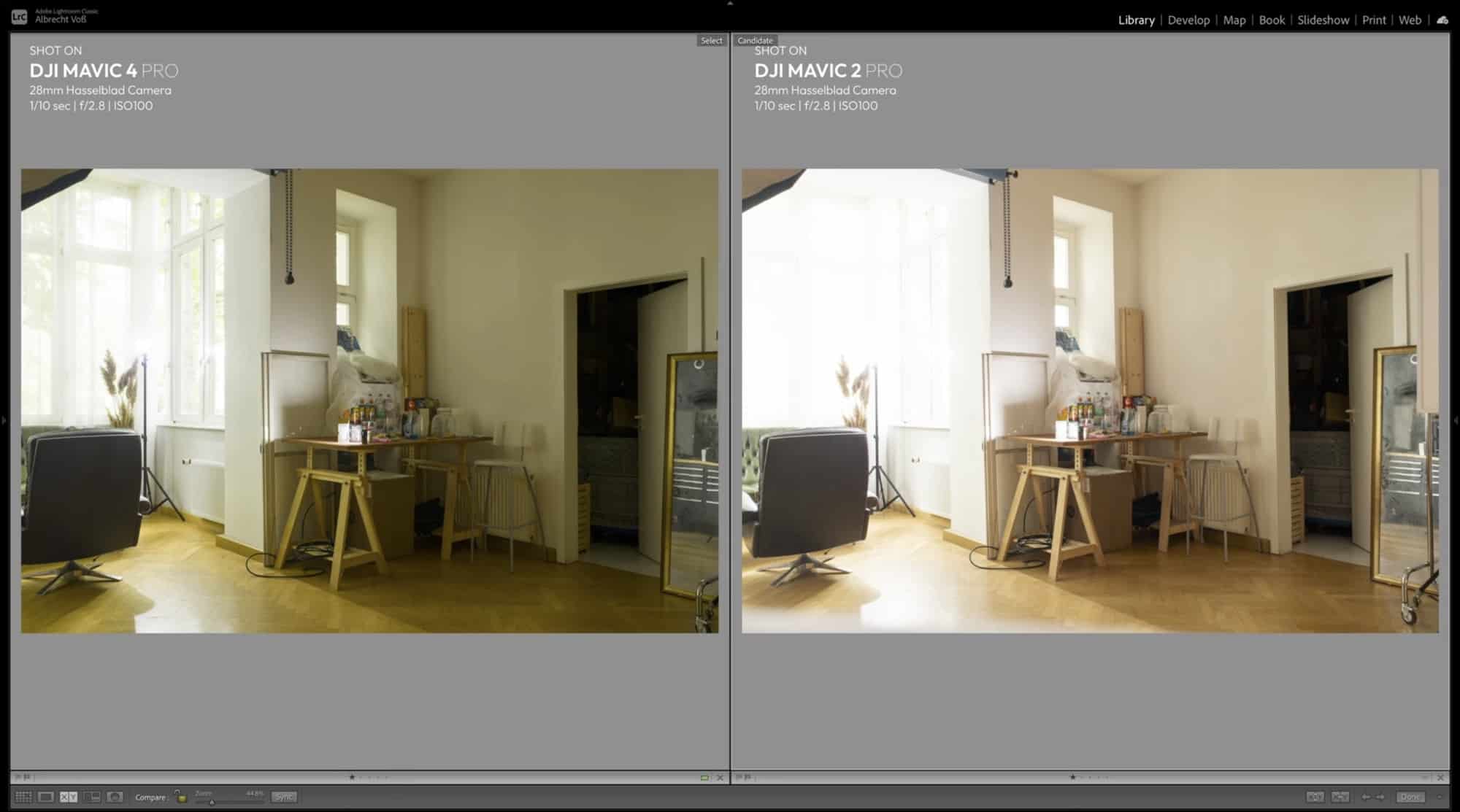Screen dimensions: 1460x812
Task: Flag the Select photo as picked
Action: [18, 777]
